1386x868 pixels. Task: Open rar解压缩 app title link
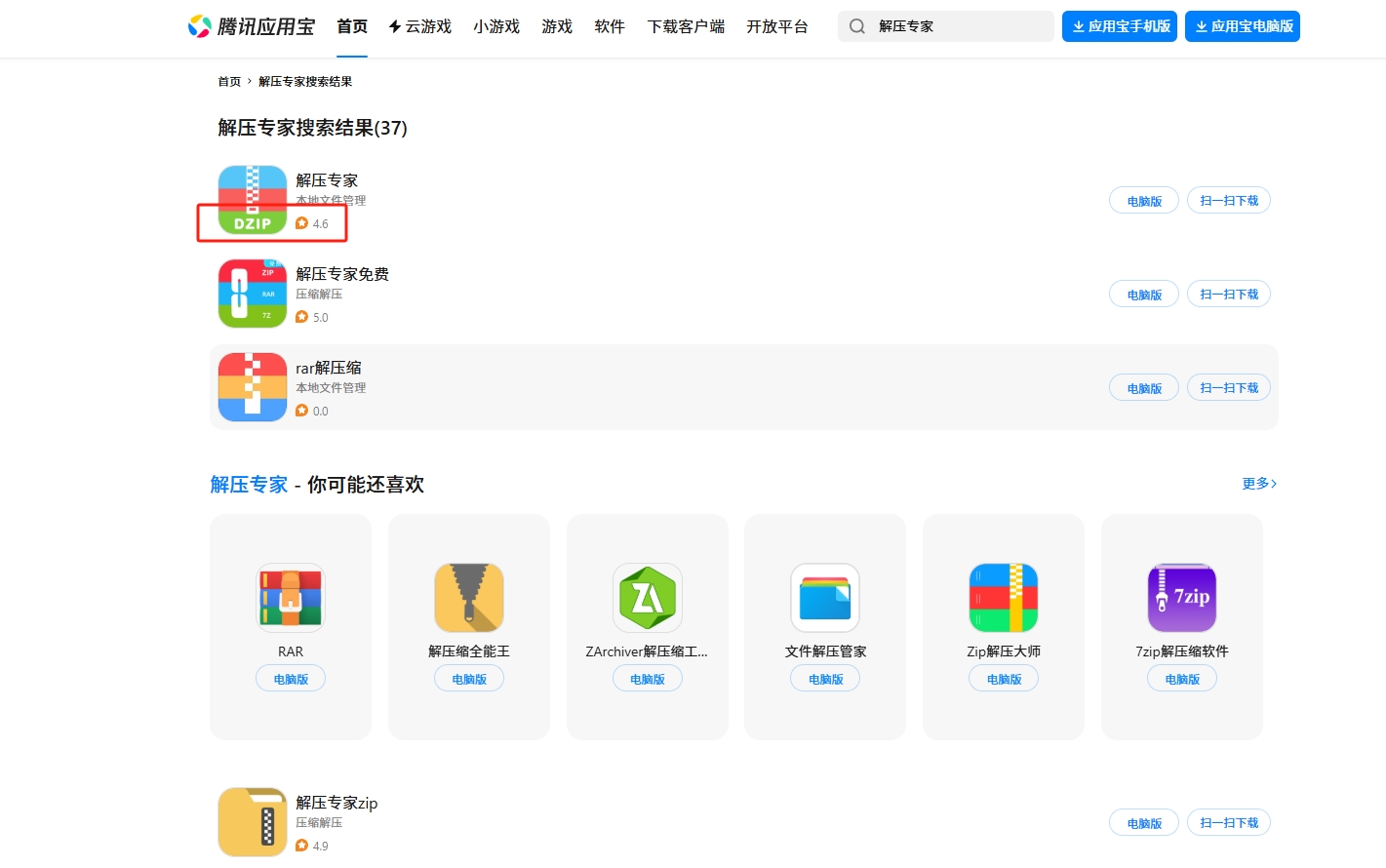pos(329,368)
